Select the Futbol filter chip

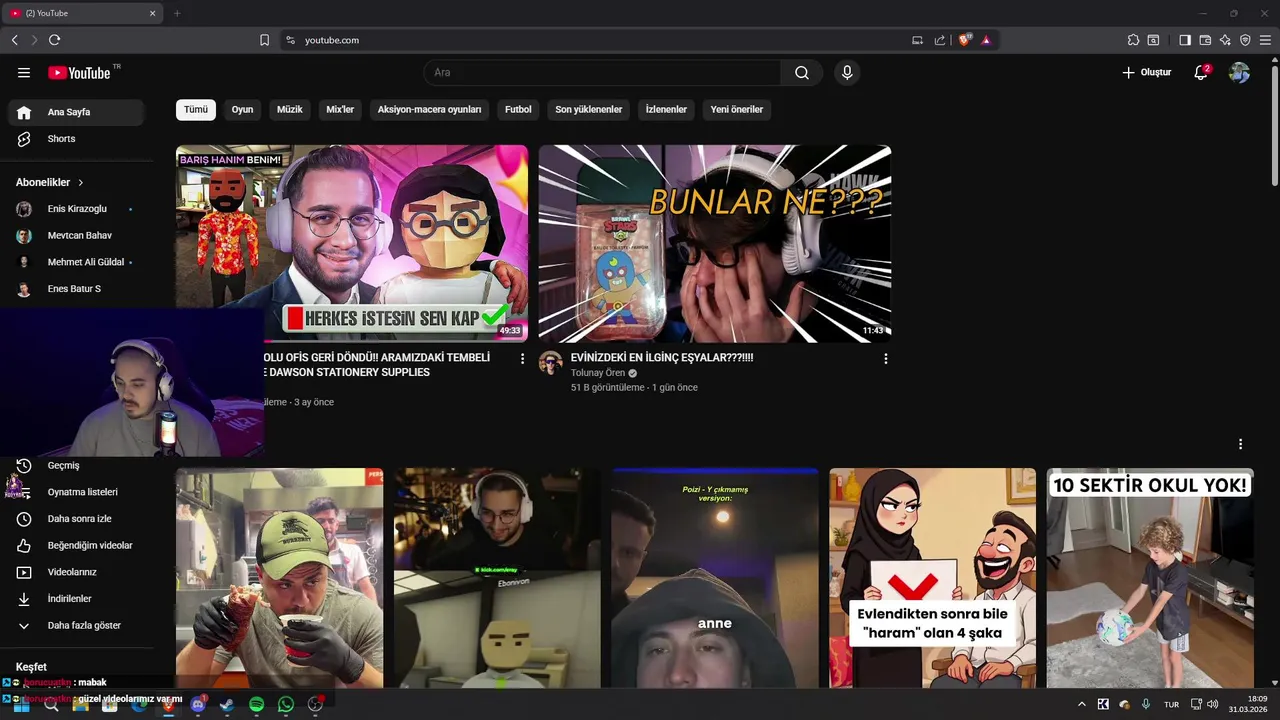tap(518, 110)
